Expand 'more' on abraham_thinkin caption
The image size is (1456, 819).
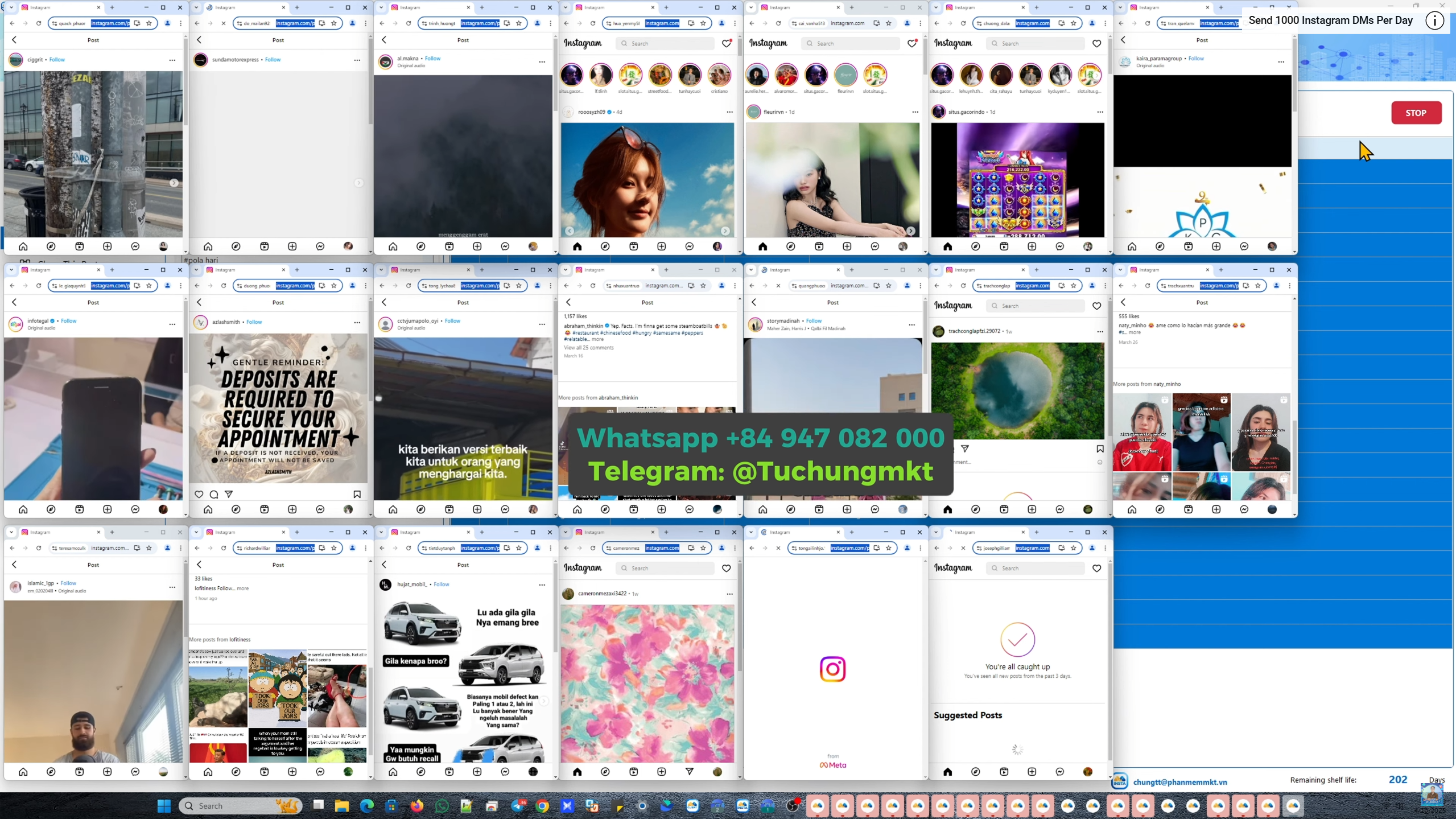pyautogui.click(x=597, y=339)
